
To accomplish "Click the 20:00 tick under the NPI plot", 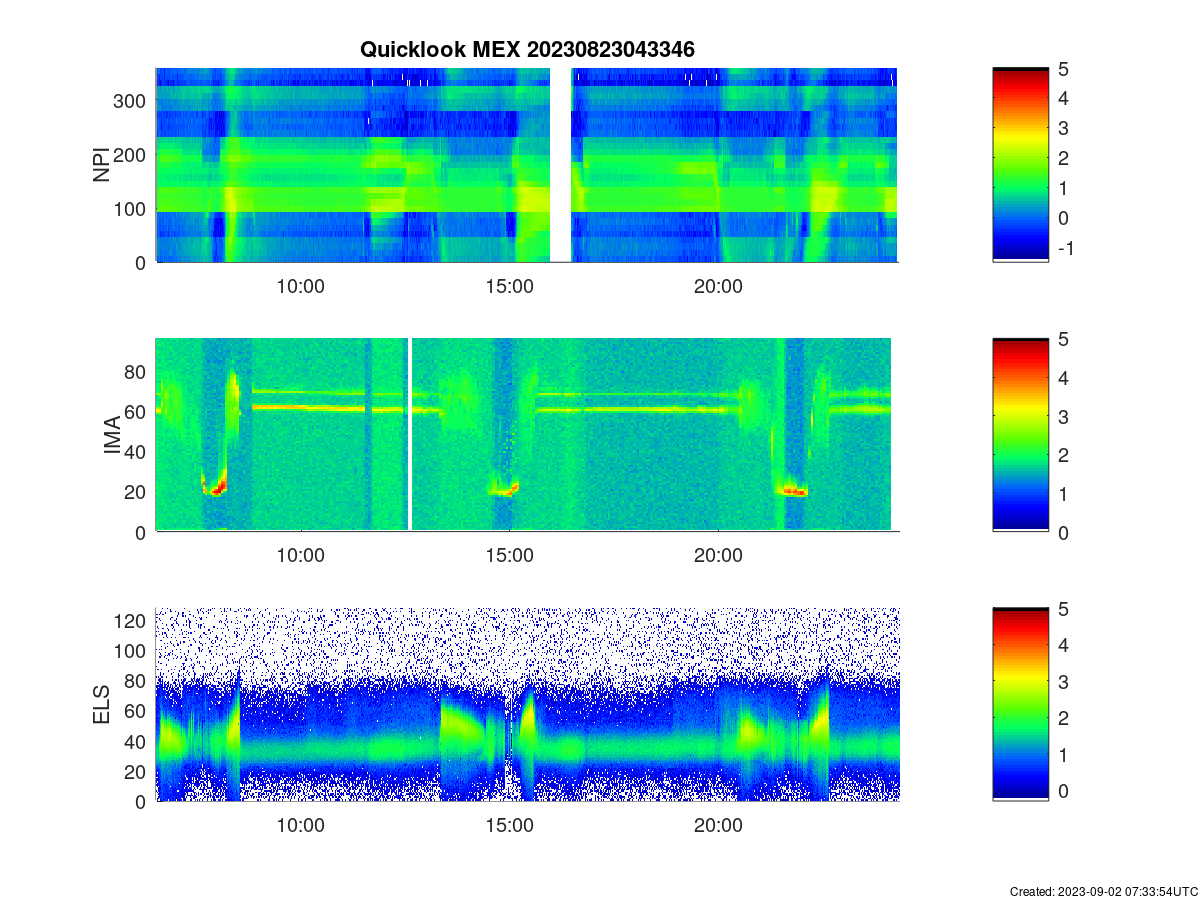I will pyautogui.click(x=718, y=286).
